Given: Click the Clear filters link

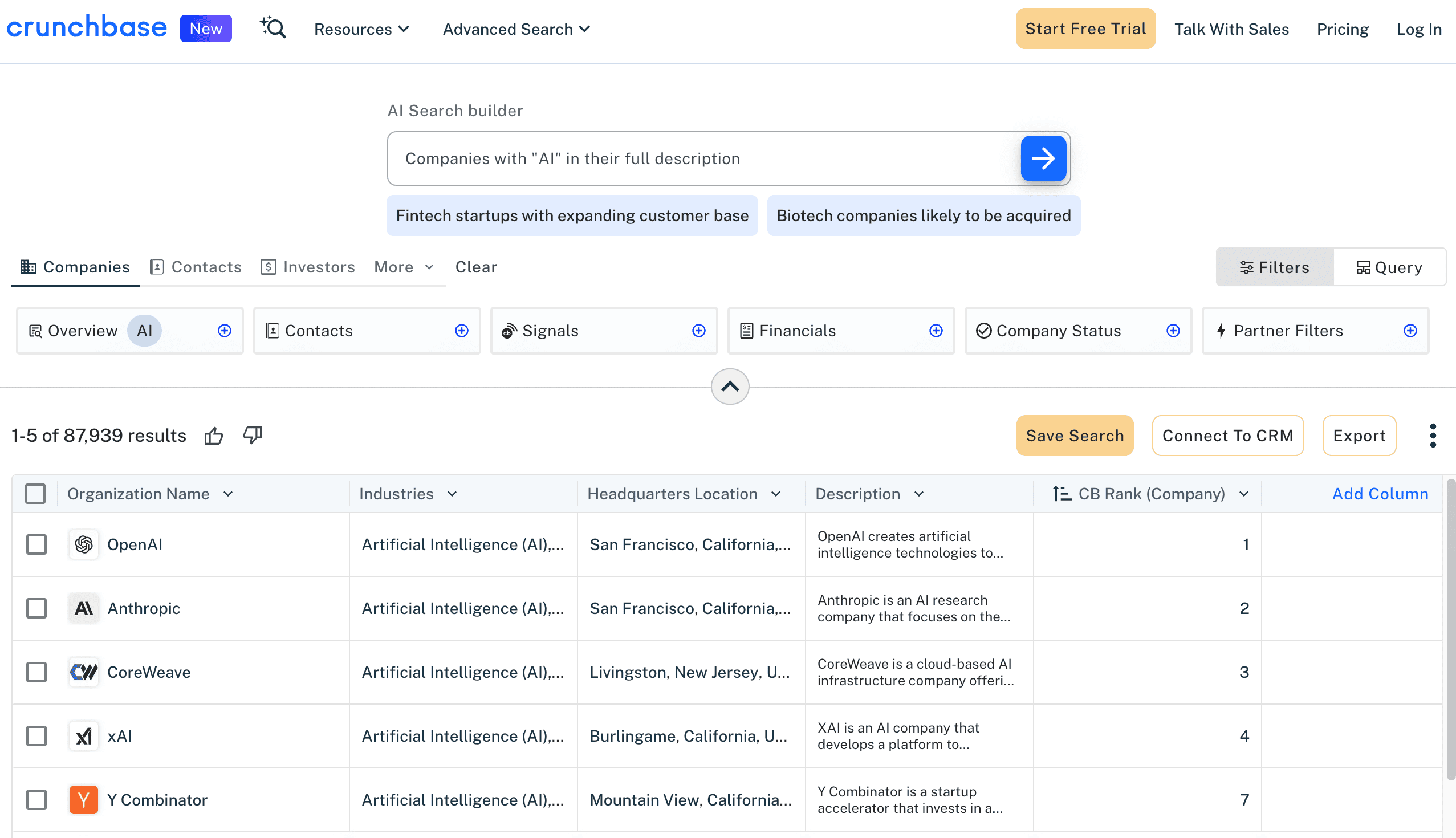Looking at the screenshot, I should point(476,267).
